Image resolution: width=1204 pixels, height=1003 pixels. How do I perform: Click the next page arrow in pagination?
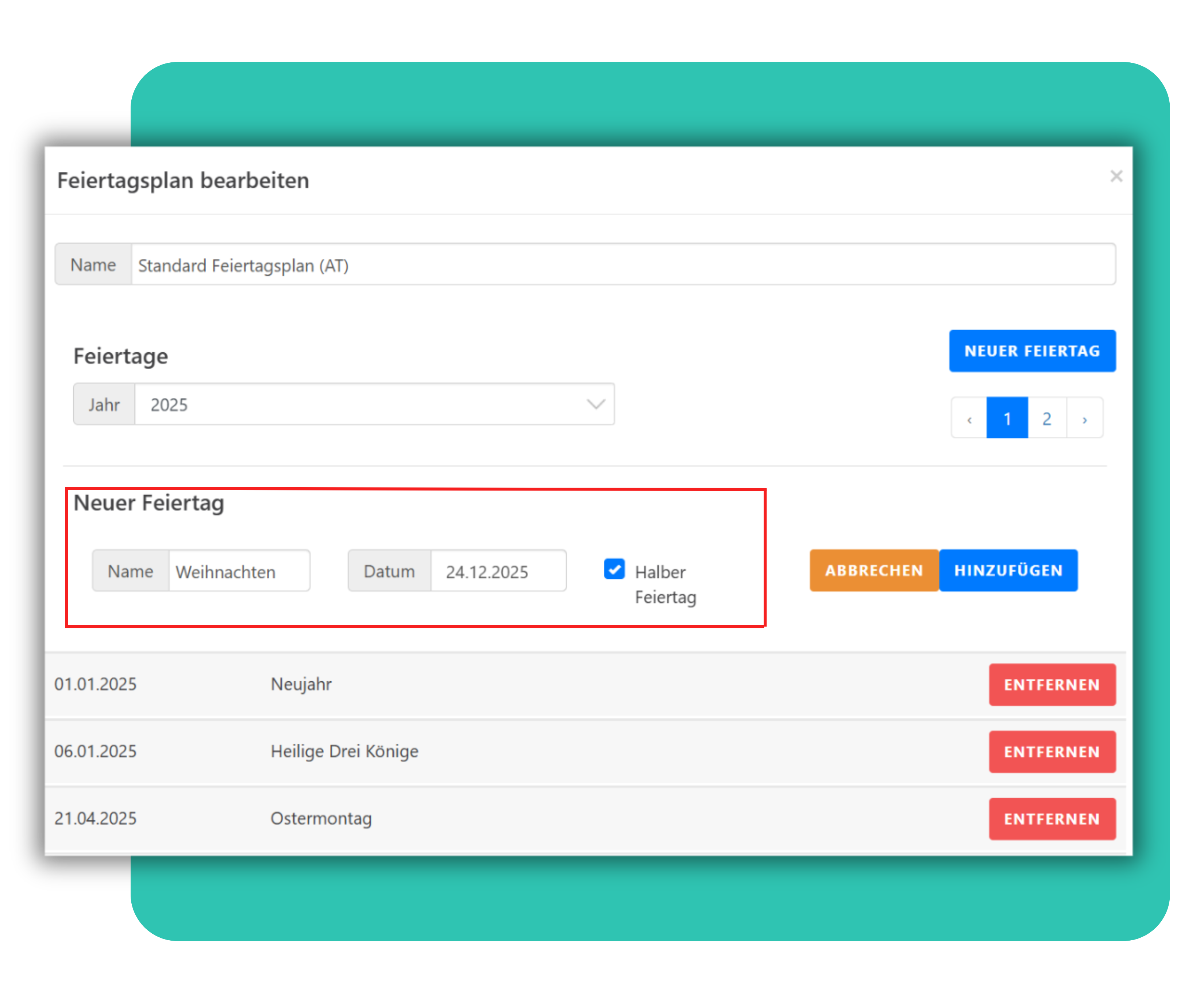pos(1084,419)
